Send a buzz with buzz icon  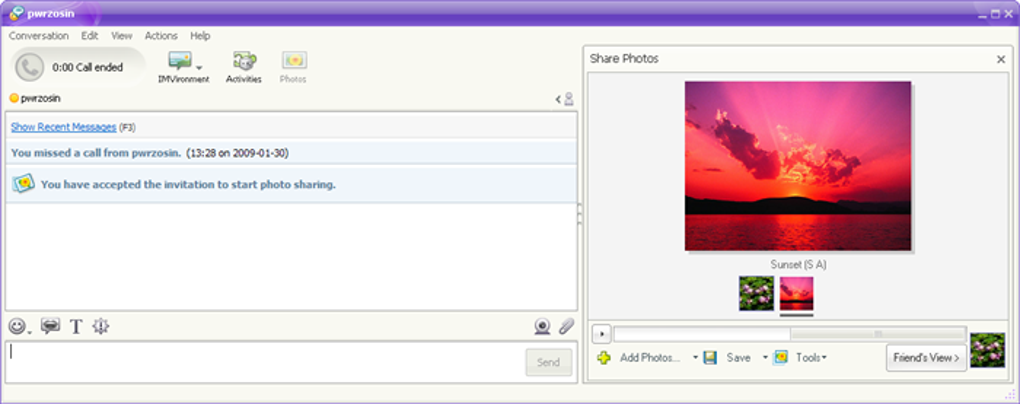pos(101,327)
